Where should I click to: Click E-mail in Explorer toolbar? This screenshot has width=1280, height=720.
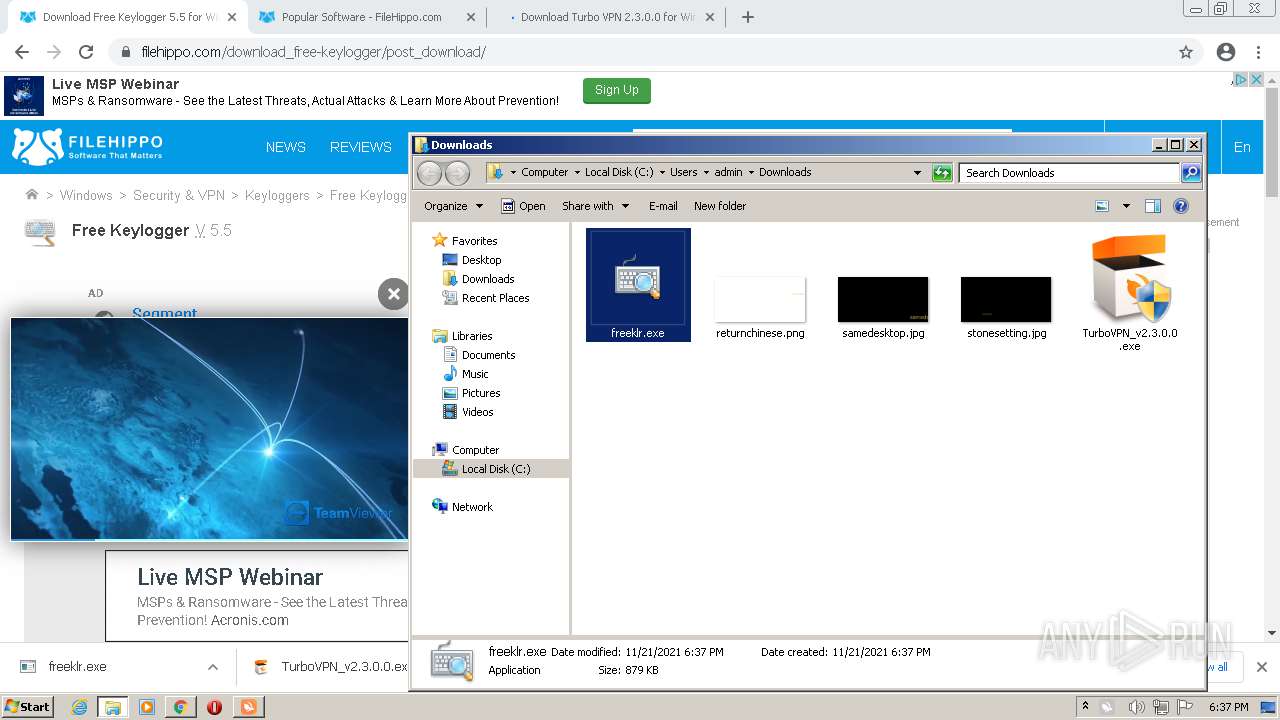click(663, 206)
